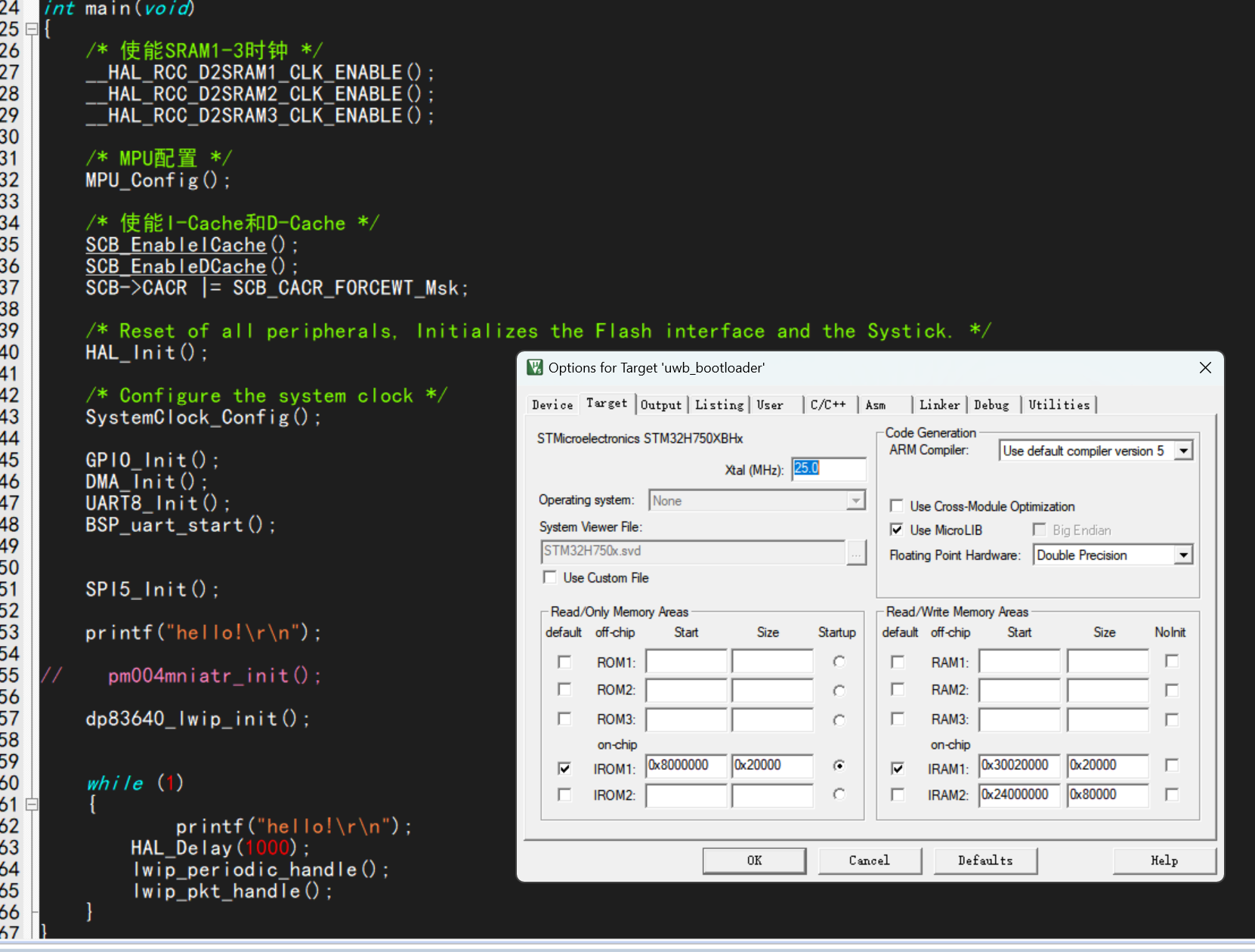Open the C/C++ tab

click(828, 405)
